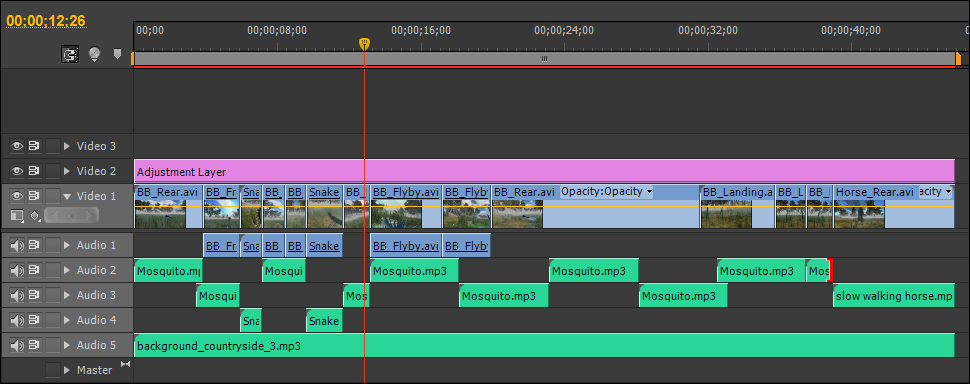Mute the Audio 2 track speaker
Screen dimensions: 970x384
(17, 270)
